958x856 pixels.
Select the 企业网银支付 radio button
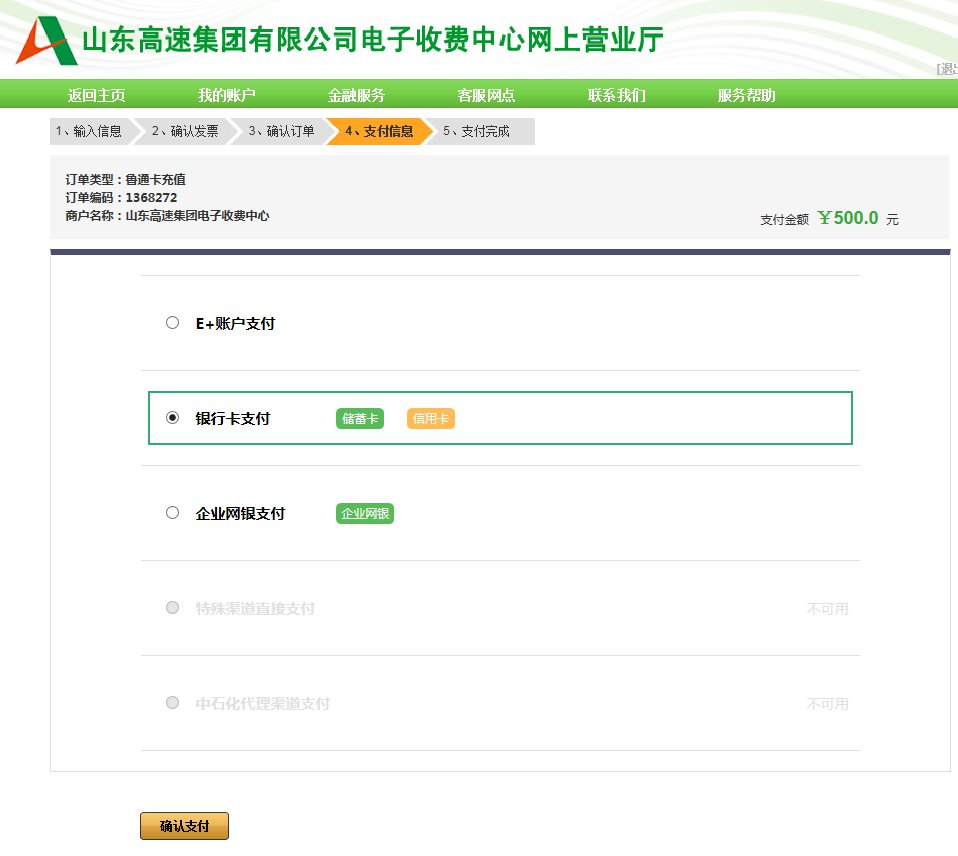(x=172, y=513)
